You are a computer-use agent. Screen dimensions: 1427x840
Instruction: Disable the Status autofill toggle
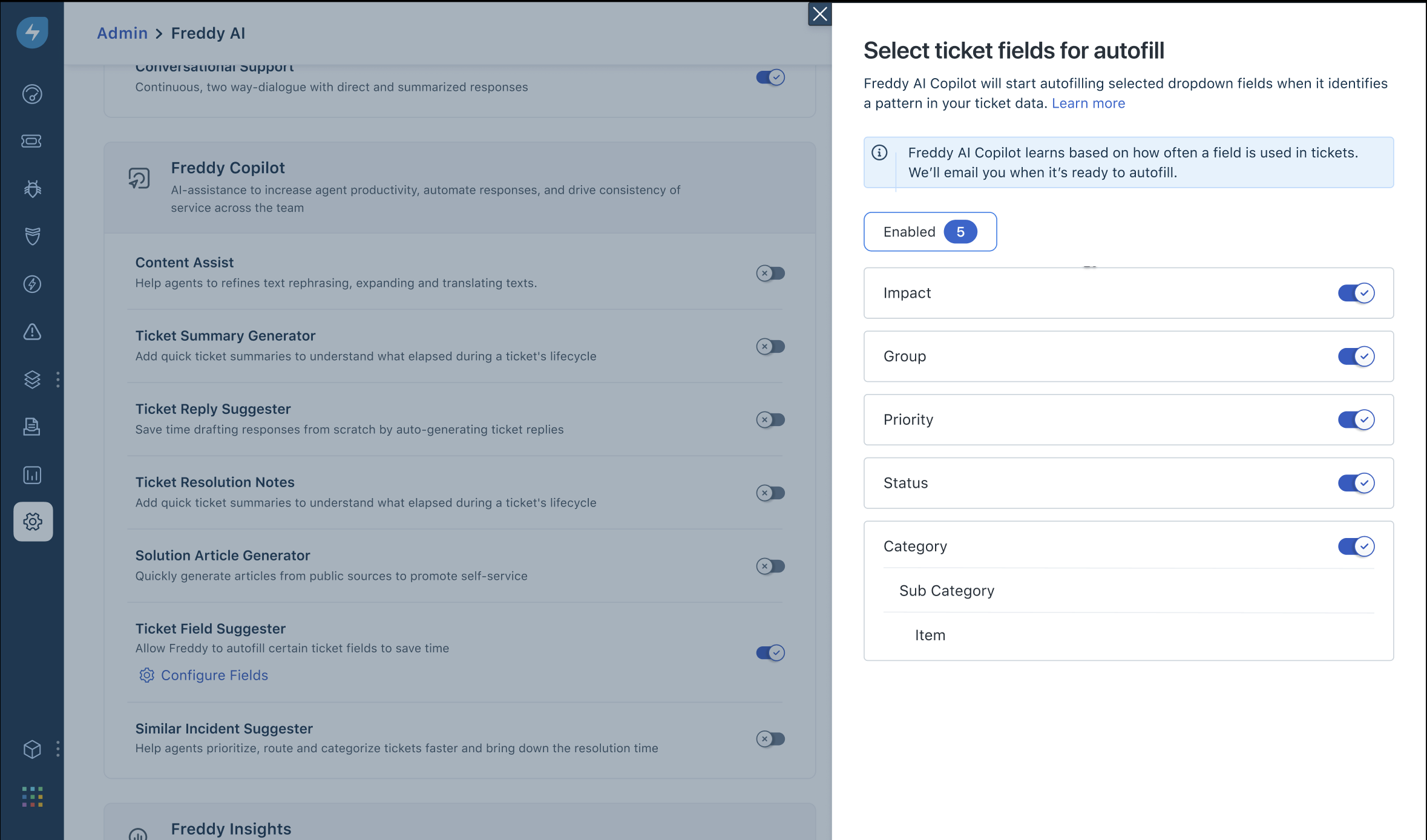click(x=1356, y=483)
